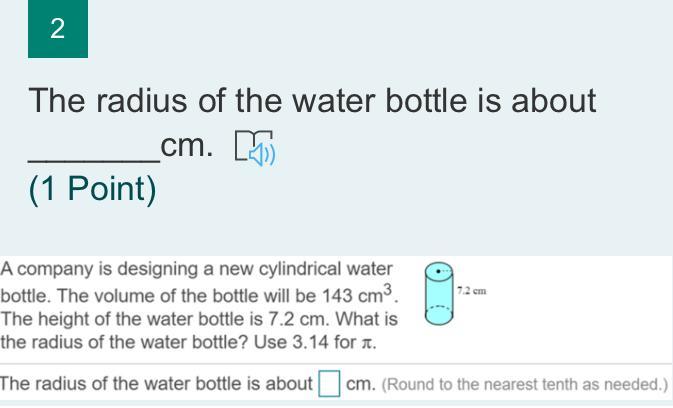Click the "What is" question text
This screenshot has height=408, width=673.
coord(371,320)
